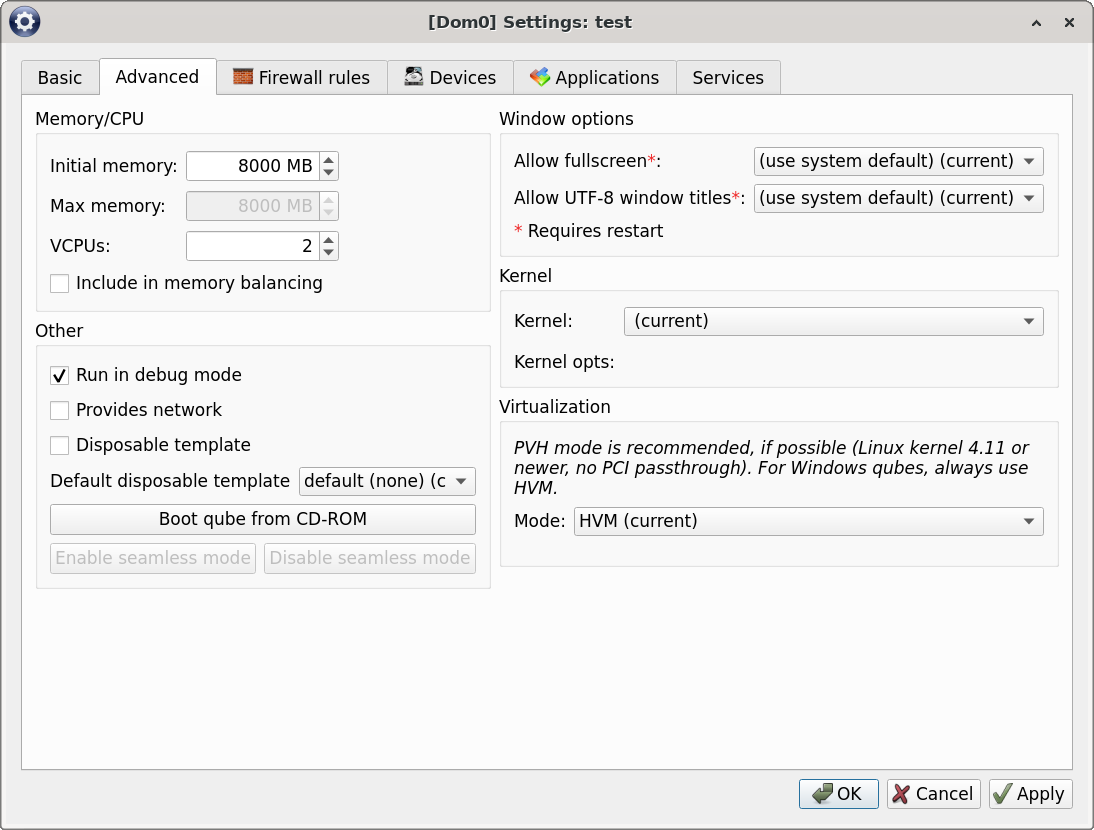Decrease VCPUs using the down arrow
1094x830 pixels.
click(329, 252)
